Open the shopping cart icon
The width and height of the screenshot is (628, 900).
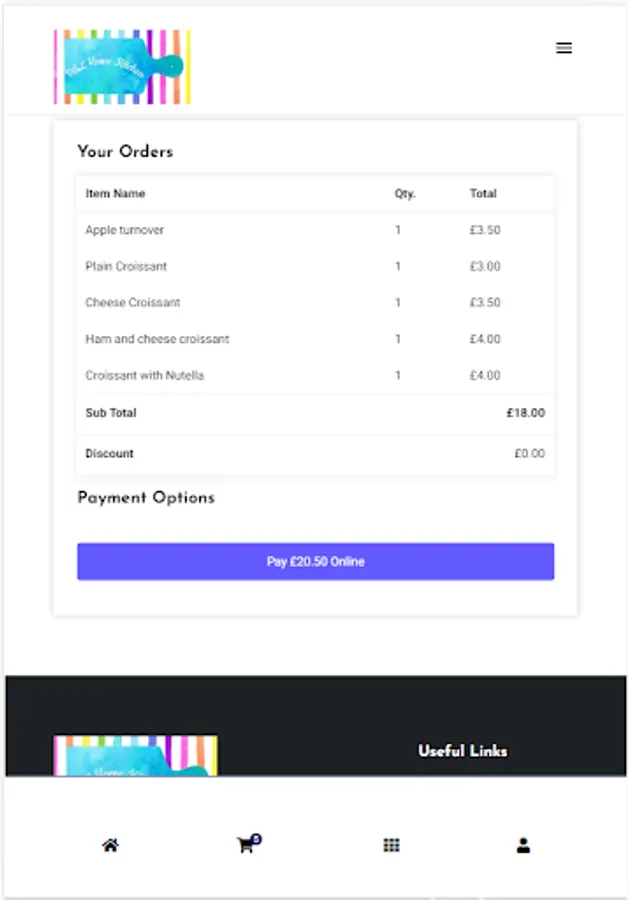(x=245, y=846)
